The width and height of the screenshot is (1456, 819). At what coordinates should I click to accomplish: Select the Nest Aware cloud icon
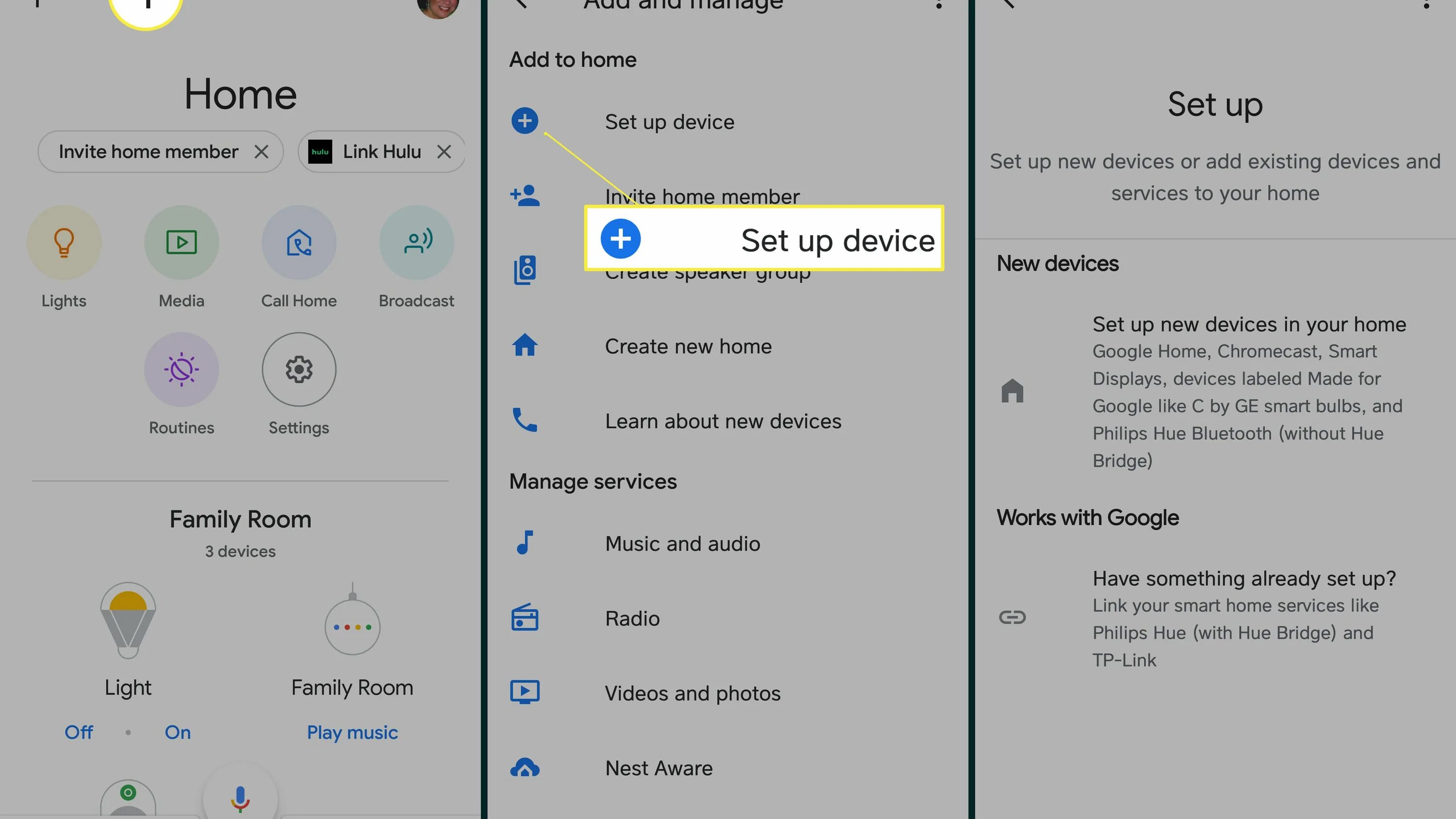(525, 768)
